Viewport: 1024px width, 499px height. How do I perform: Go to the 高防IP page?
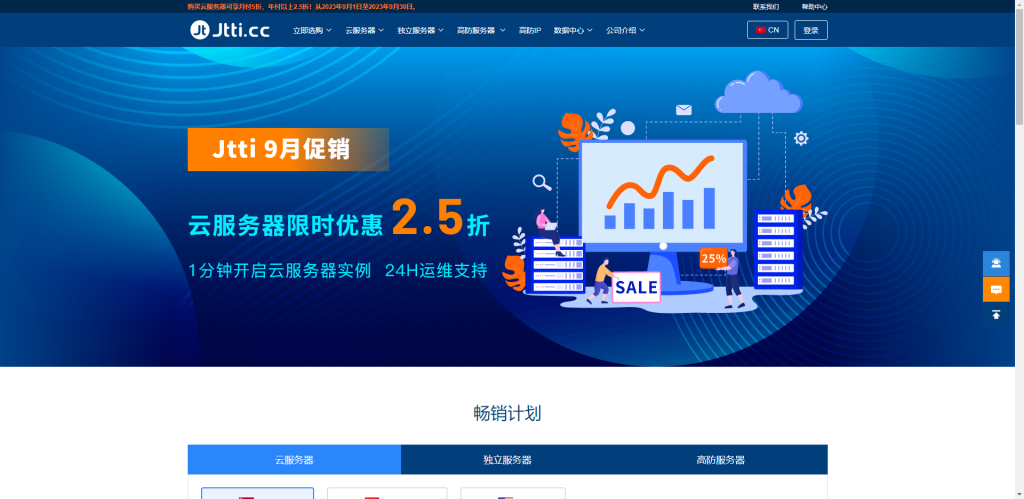click(x=530, y=30)
